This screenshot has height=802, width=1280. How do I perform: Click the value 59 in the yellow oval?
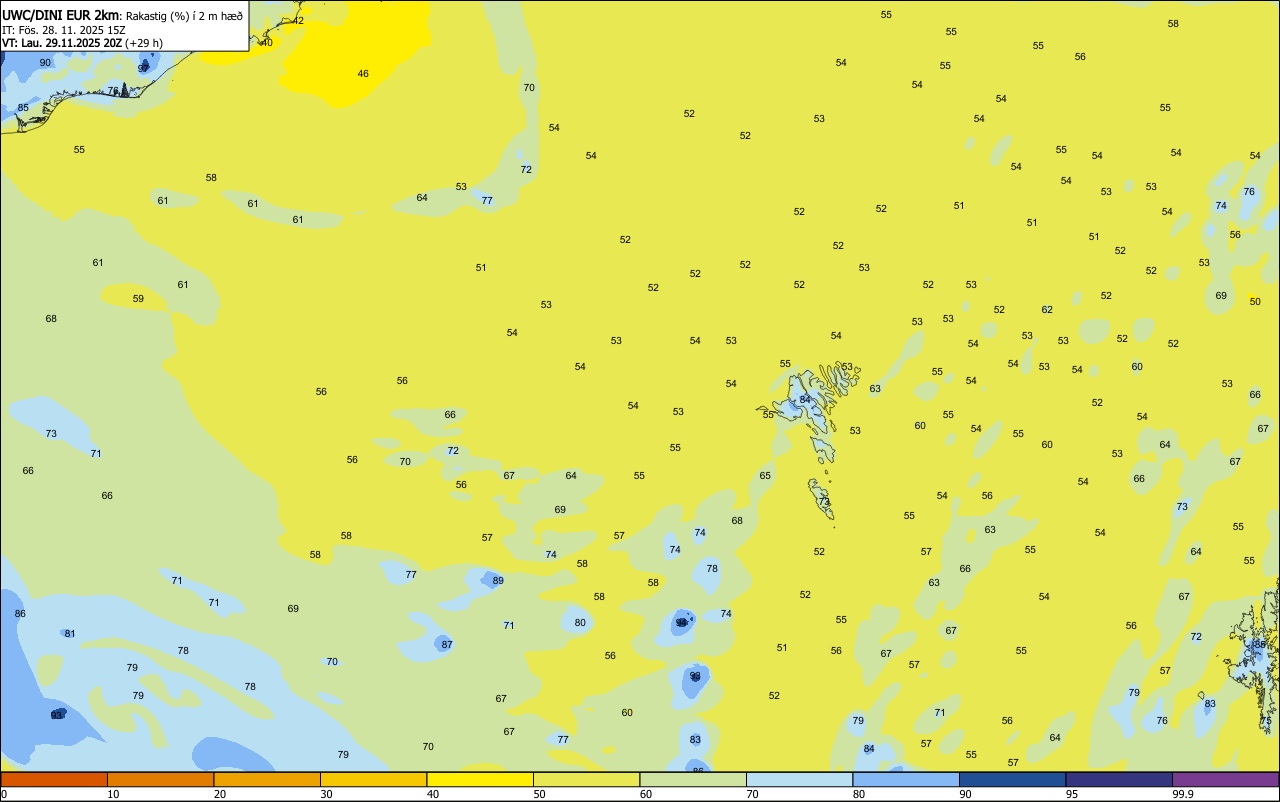(138, 299)
